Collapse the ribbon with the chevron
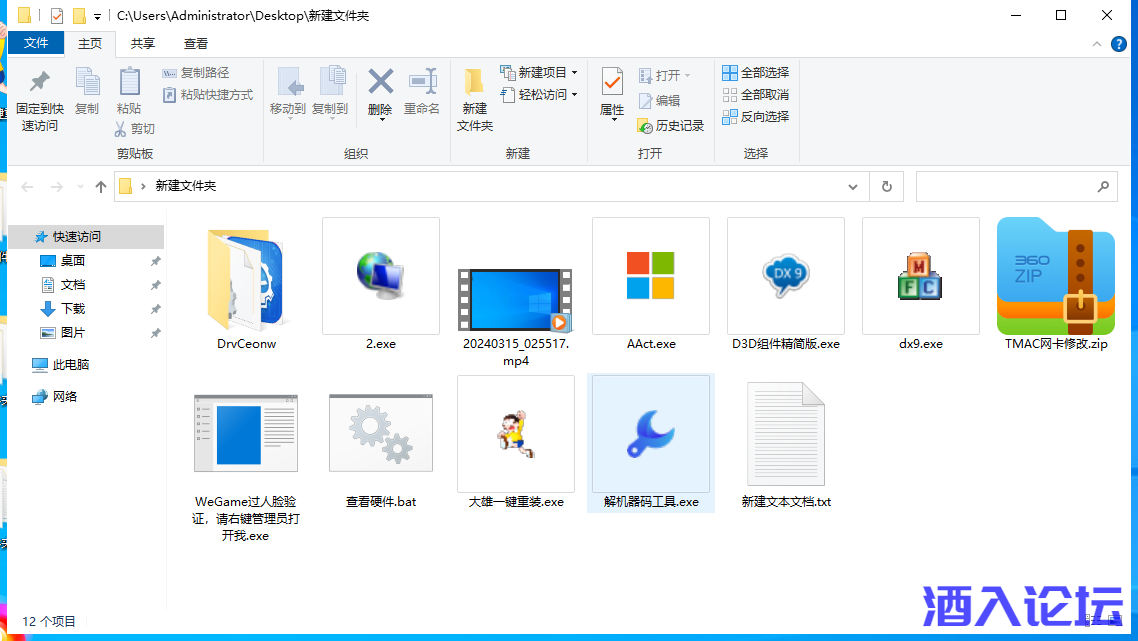The image size is (1138, 641). pos(1097,44)
